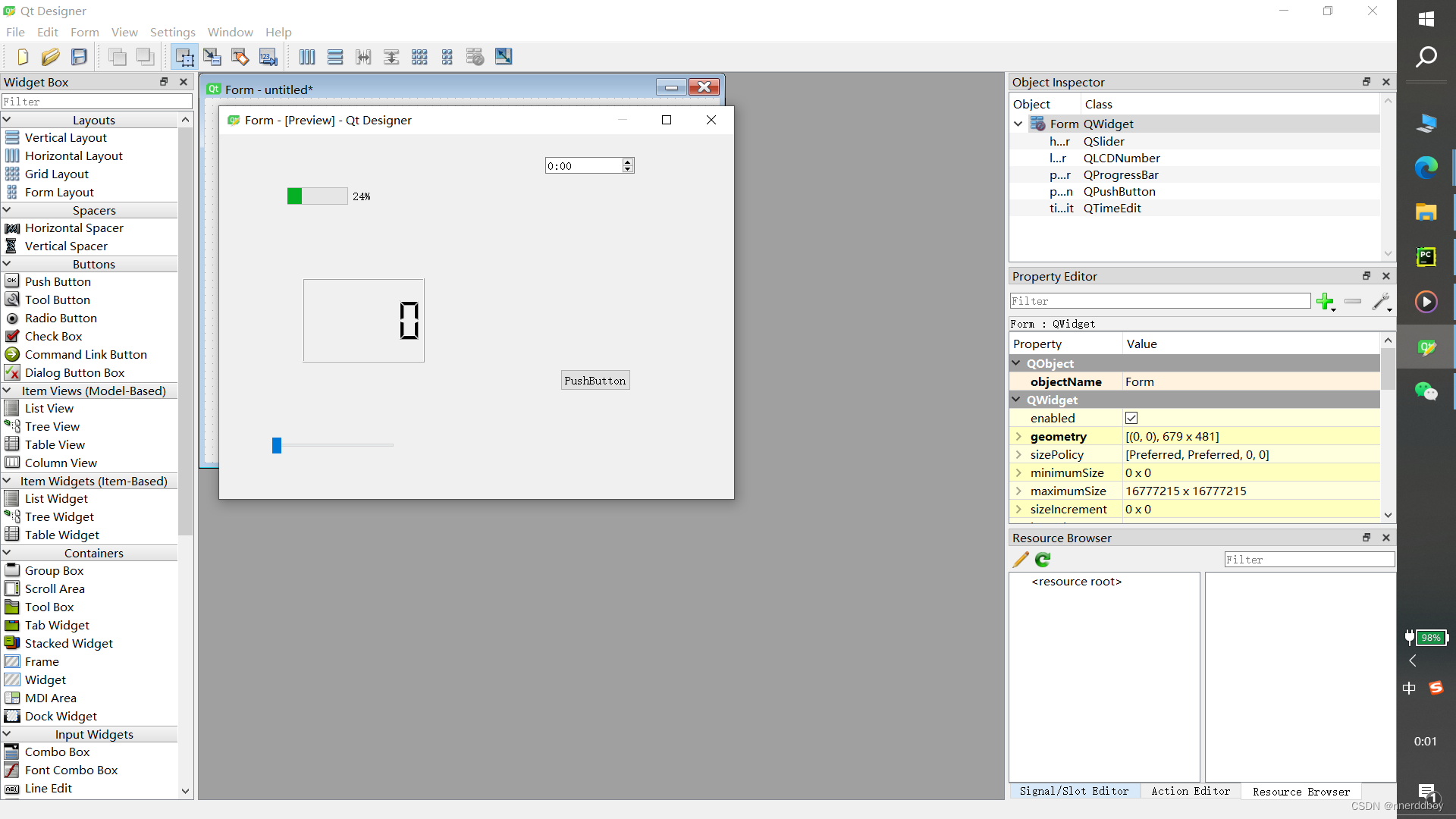The height and width of the screenshot is (819, 1456).
Task: Click the blue horizontal slider handle
Action: pos(277,445)
